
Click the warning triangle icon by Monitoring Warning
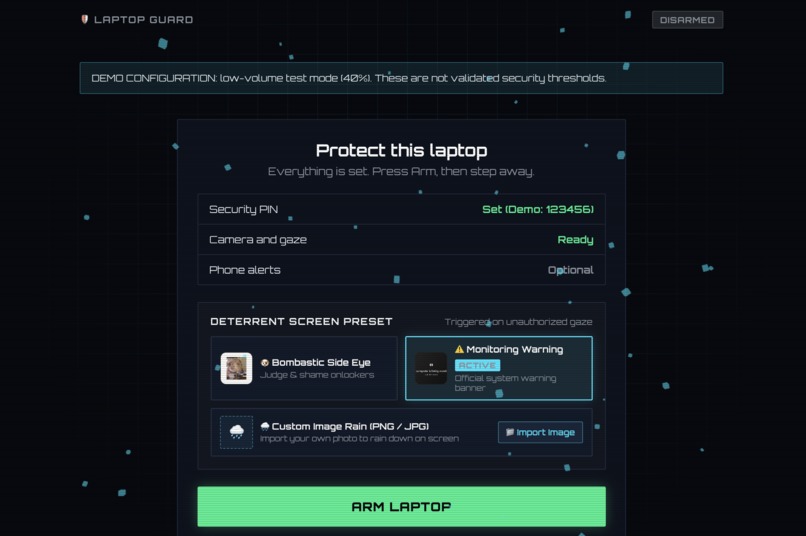(x=459, y=349)
